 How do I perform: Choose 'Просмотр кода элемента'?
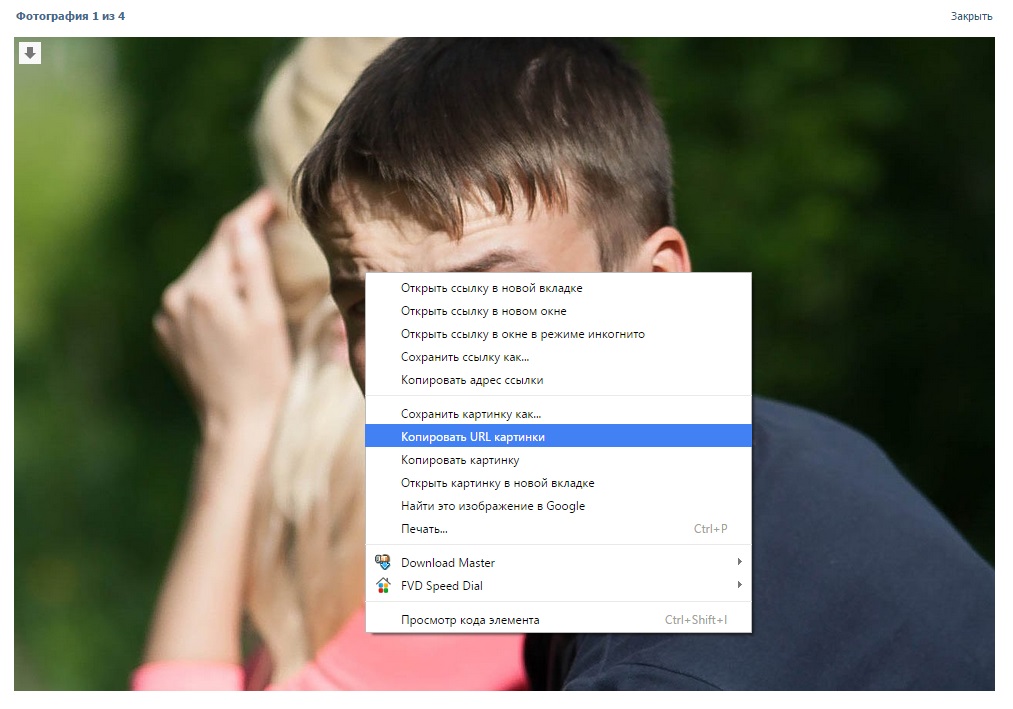[558, 620]
